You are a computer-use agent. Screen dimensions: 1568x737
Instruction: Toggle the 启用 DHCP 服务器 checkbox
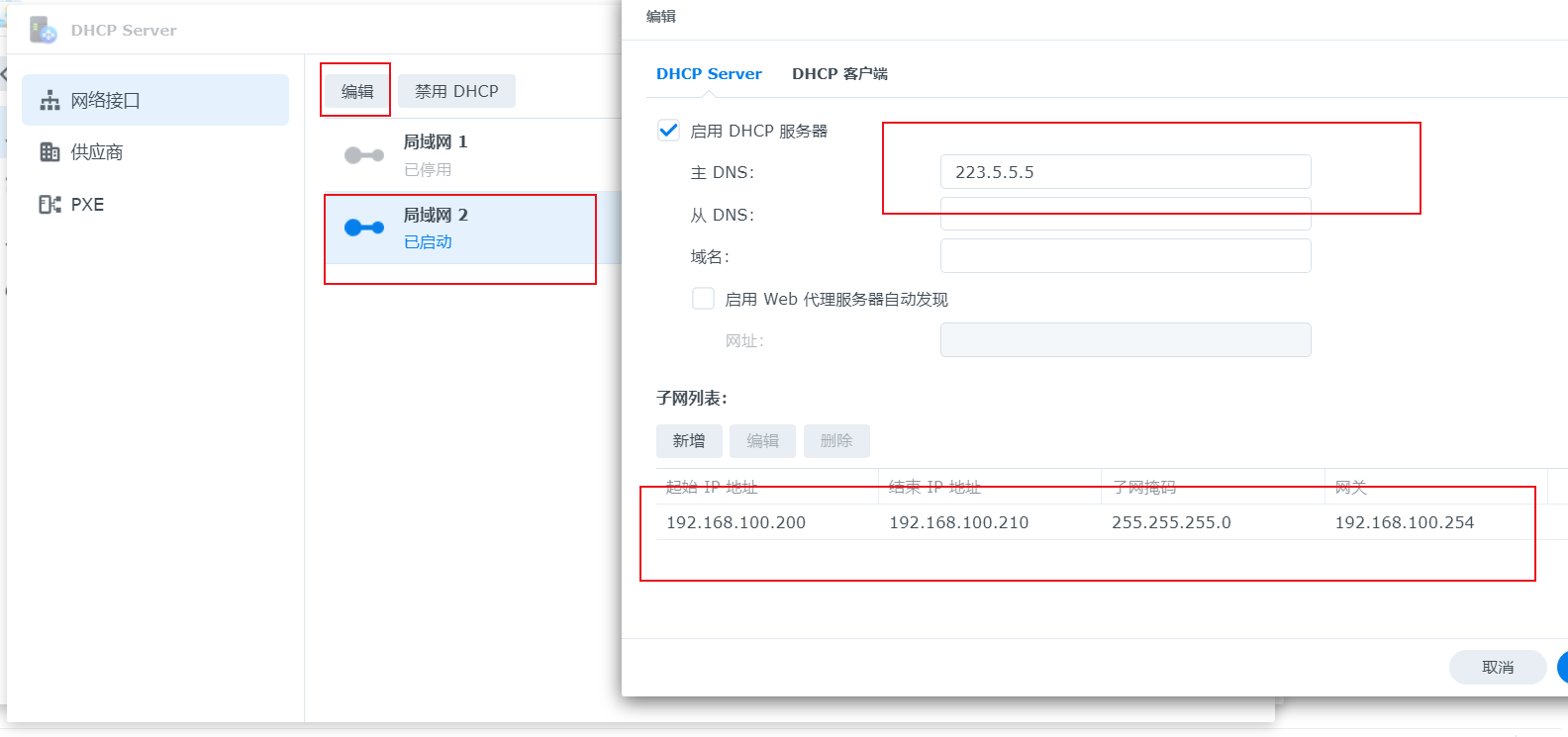(x=668, y=130)
